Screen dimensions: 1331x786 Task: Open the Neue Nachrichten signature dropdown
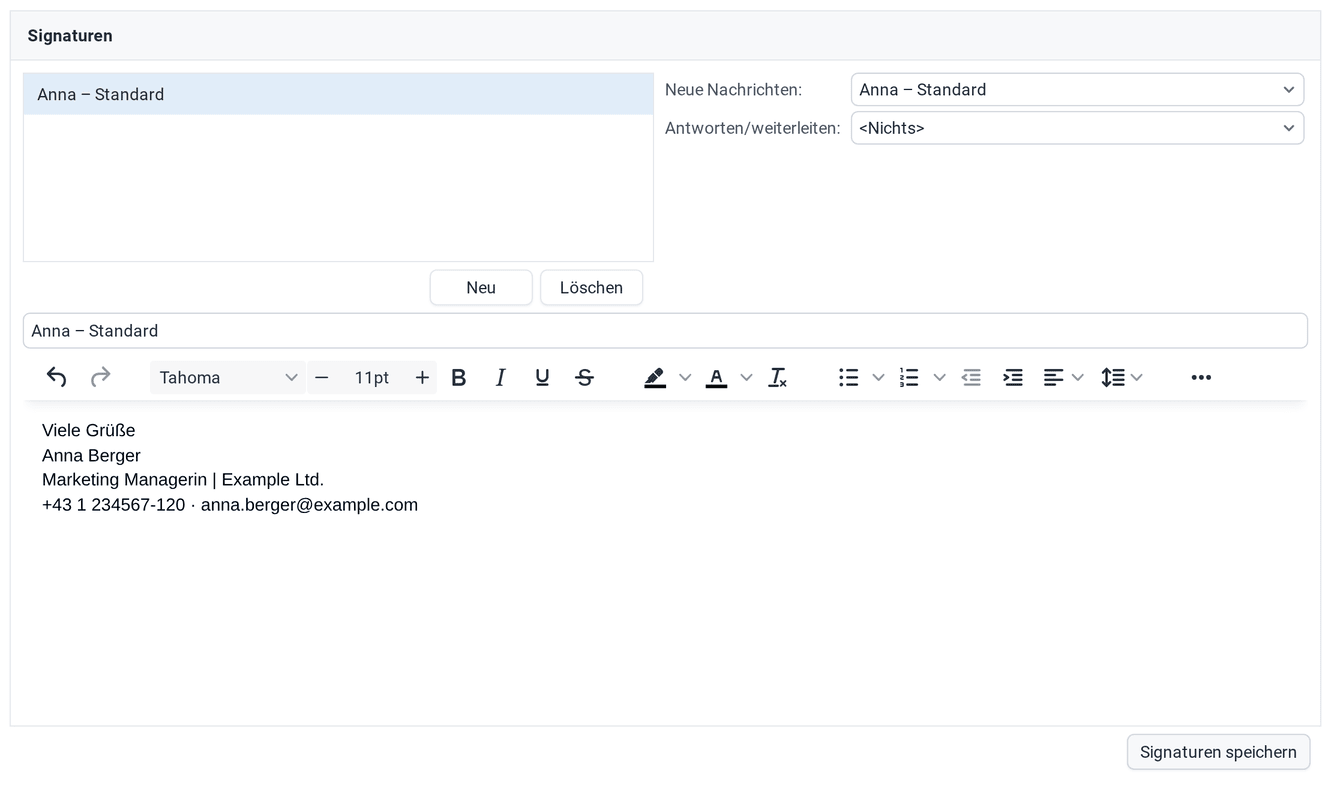point(1077,89)
